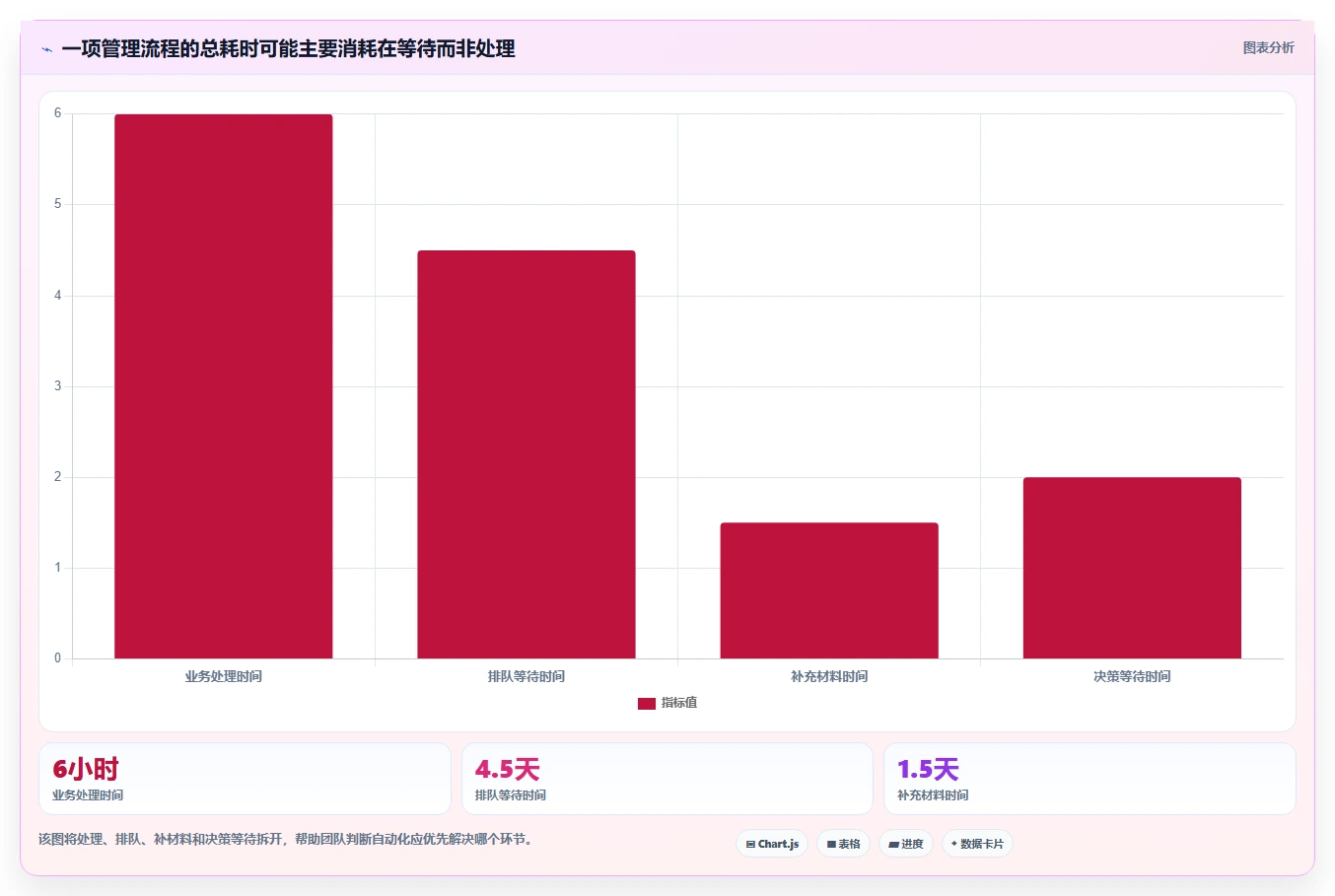1335x896 pixels.
Task: Click the y-axis value 6
Action: pyautogui.click(x=57, y=113)
